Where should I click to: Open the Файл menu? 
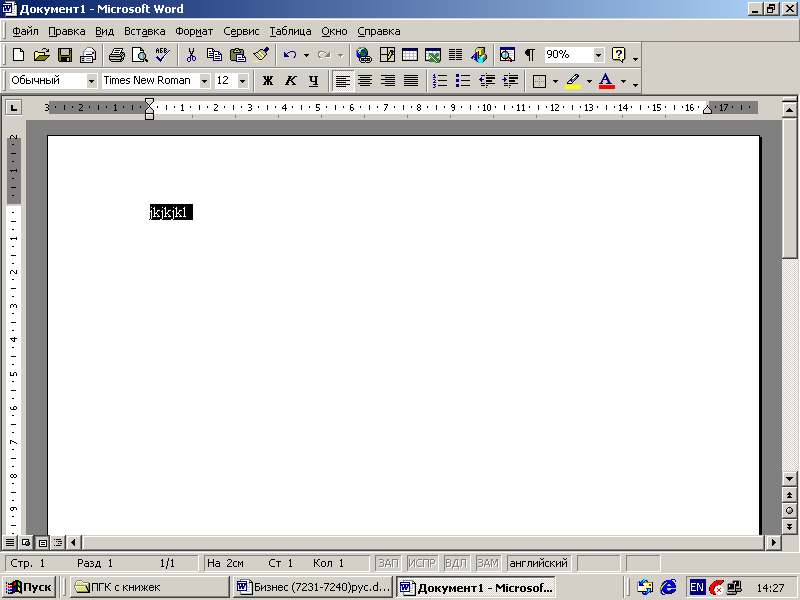point(25,31)
